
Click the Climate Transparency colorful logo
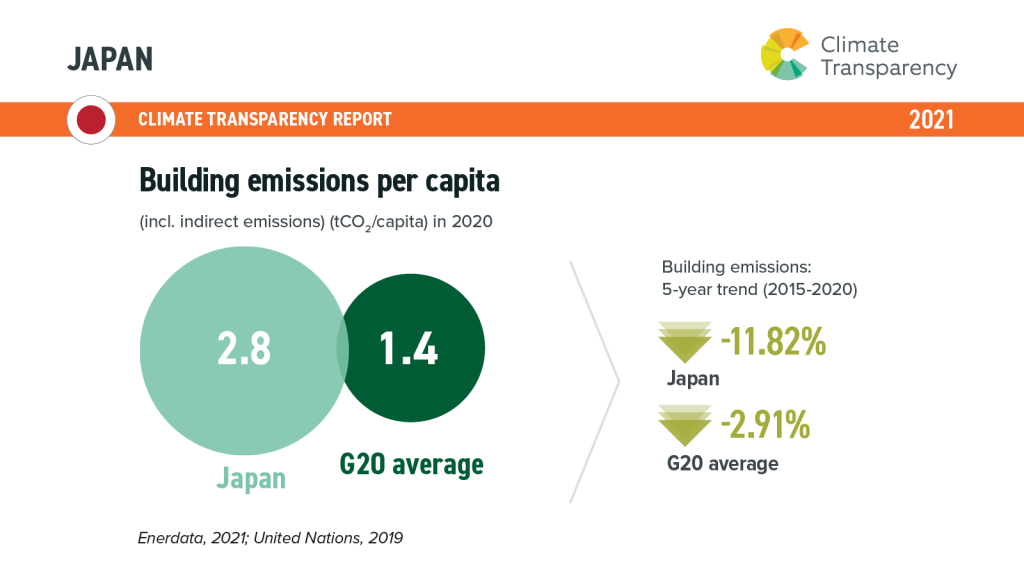[x=785, y=54]
